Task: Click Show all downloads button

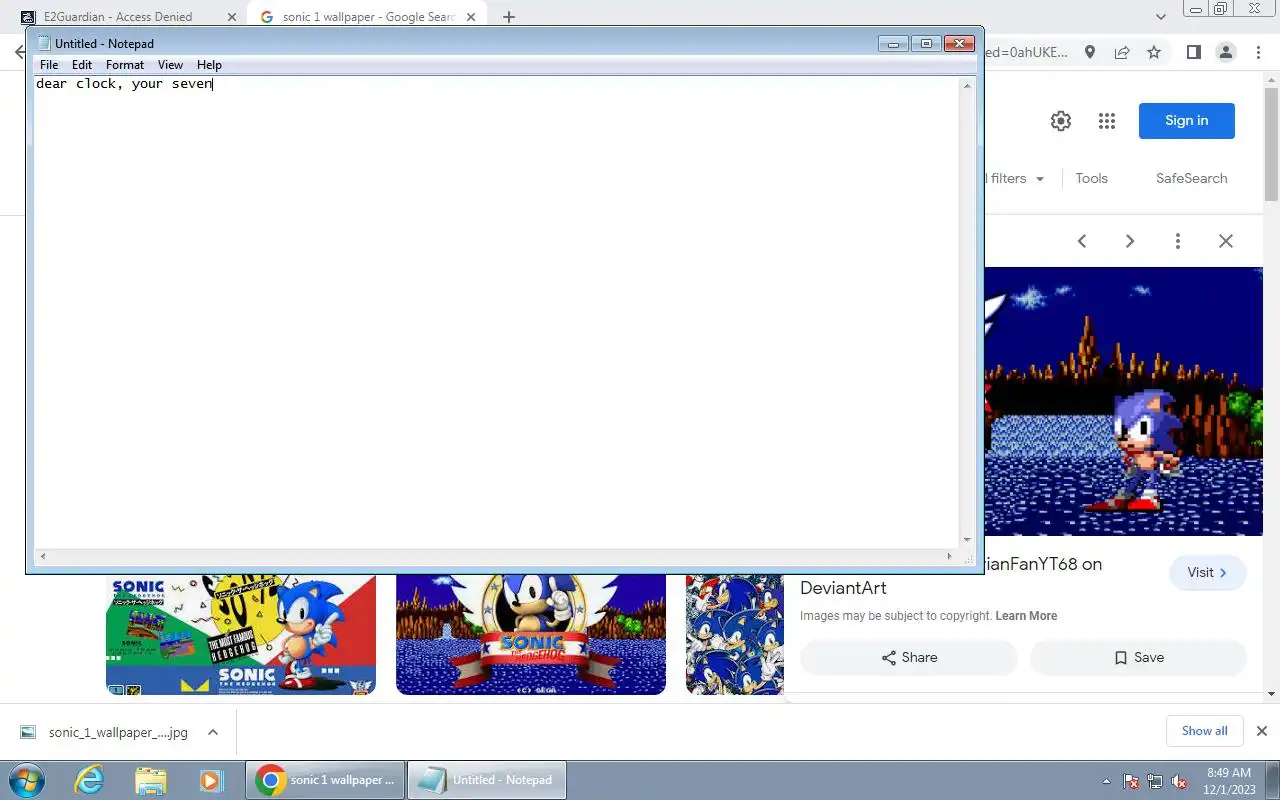Action: pyautogui.click(x=1204, y=731)
